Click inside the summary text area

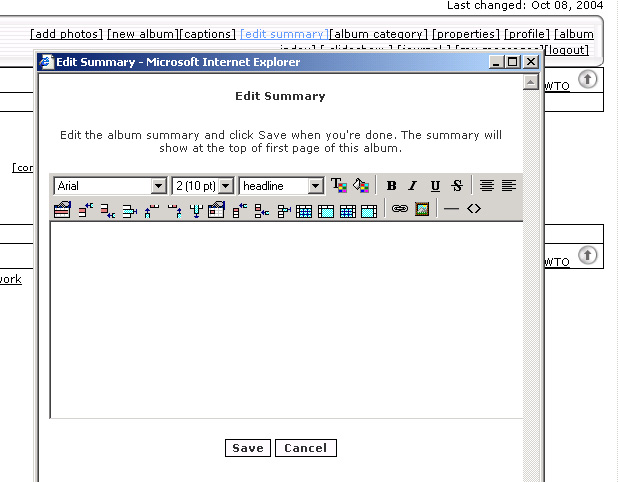click(286, 320)
